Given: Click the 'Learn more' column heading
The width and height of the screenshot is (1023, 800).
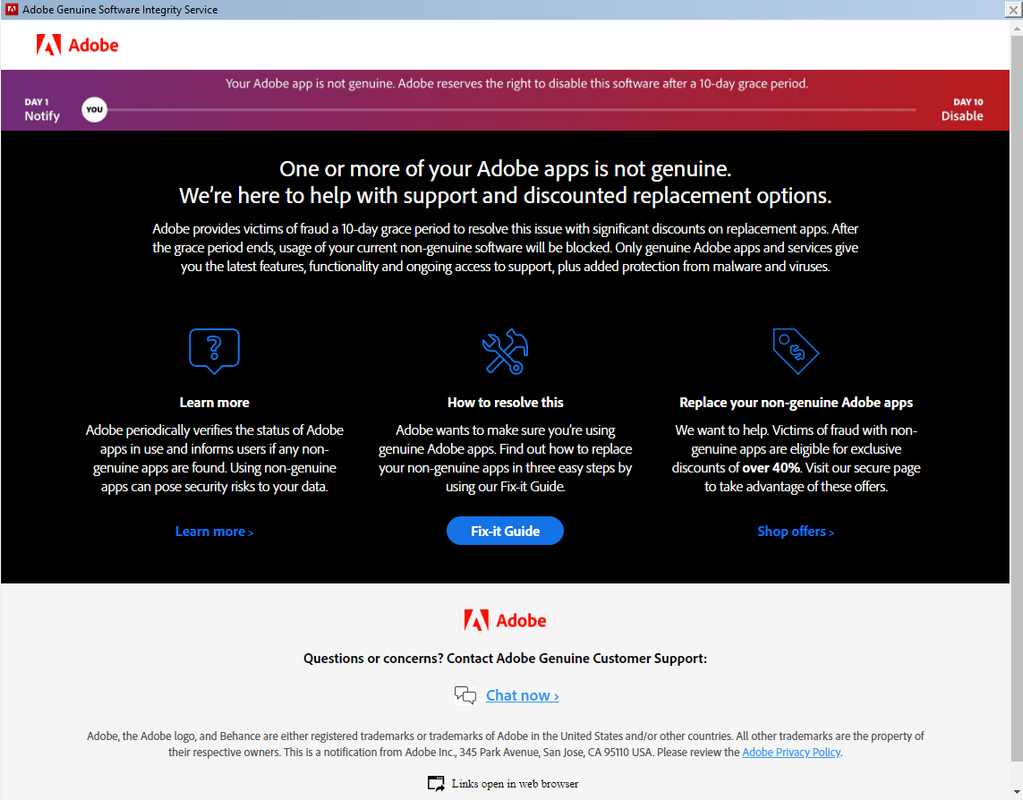Looking at the screenshot, I should click(x=214, y=403).
